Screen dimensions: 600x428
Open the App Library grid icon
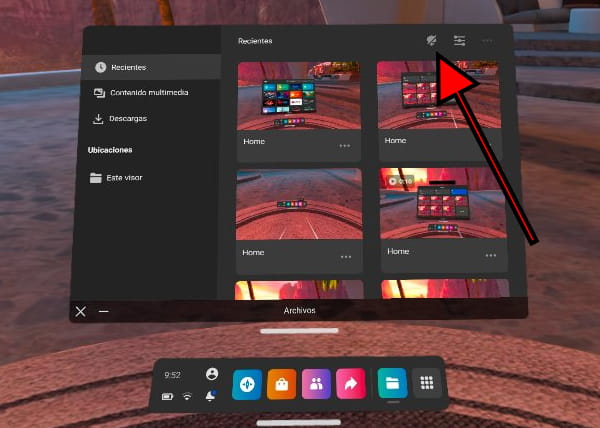tap(427, 382)
